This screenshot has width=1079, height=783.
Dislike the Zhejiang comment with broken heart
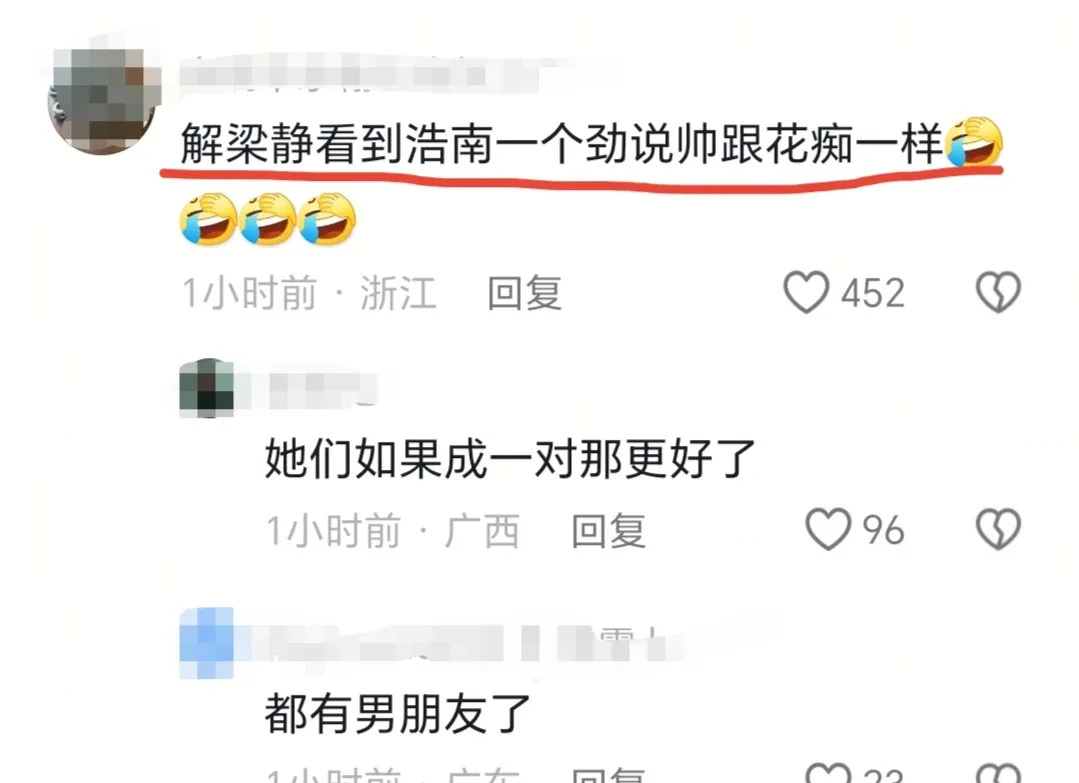998,292
